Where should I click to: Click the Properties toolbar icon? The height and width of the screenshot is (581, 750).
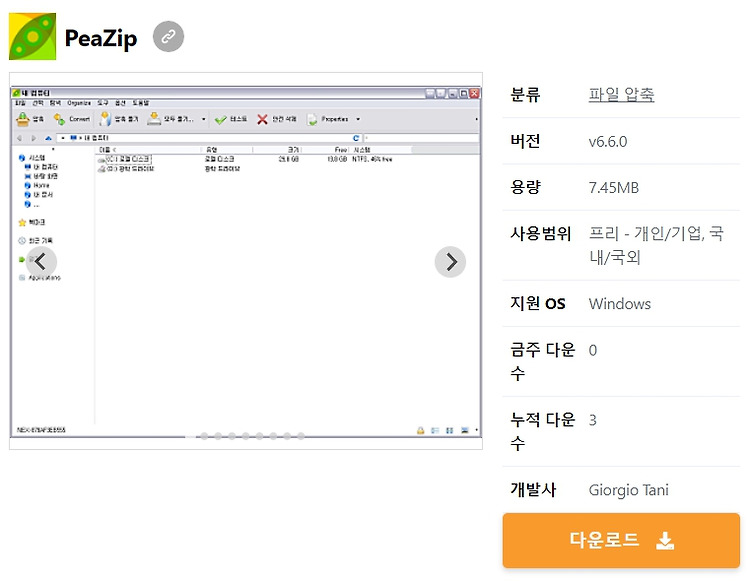coord(312,119)
